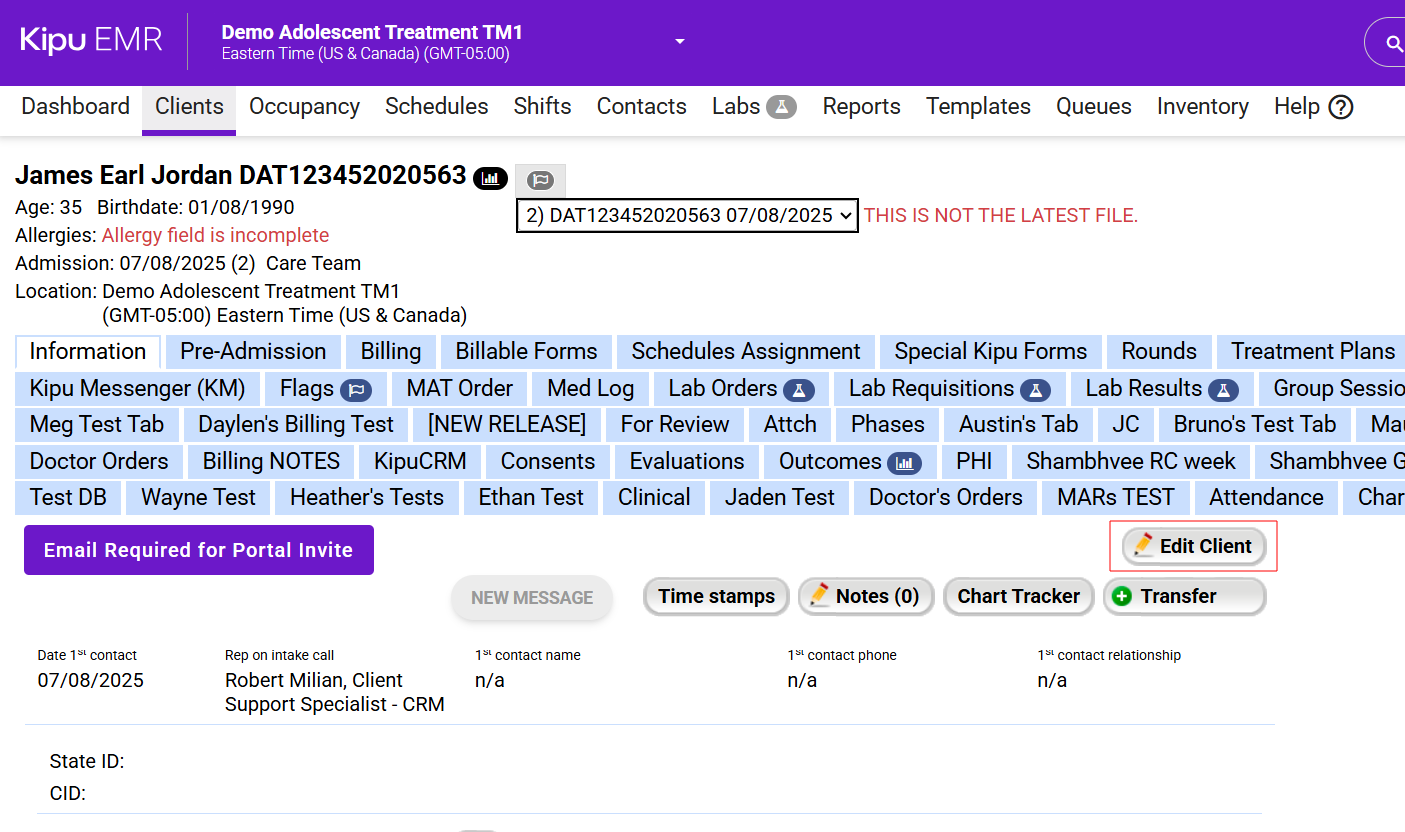This screenshot has height=832, width=1405.
Task: Open the Help question mark icon
Action: (1340, 107)
